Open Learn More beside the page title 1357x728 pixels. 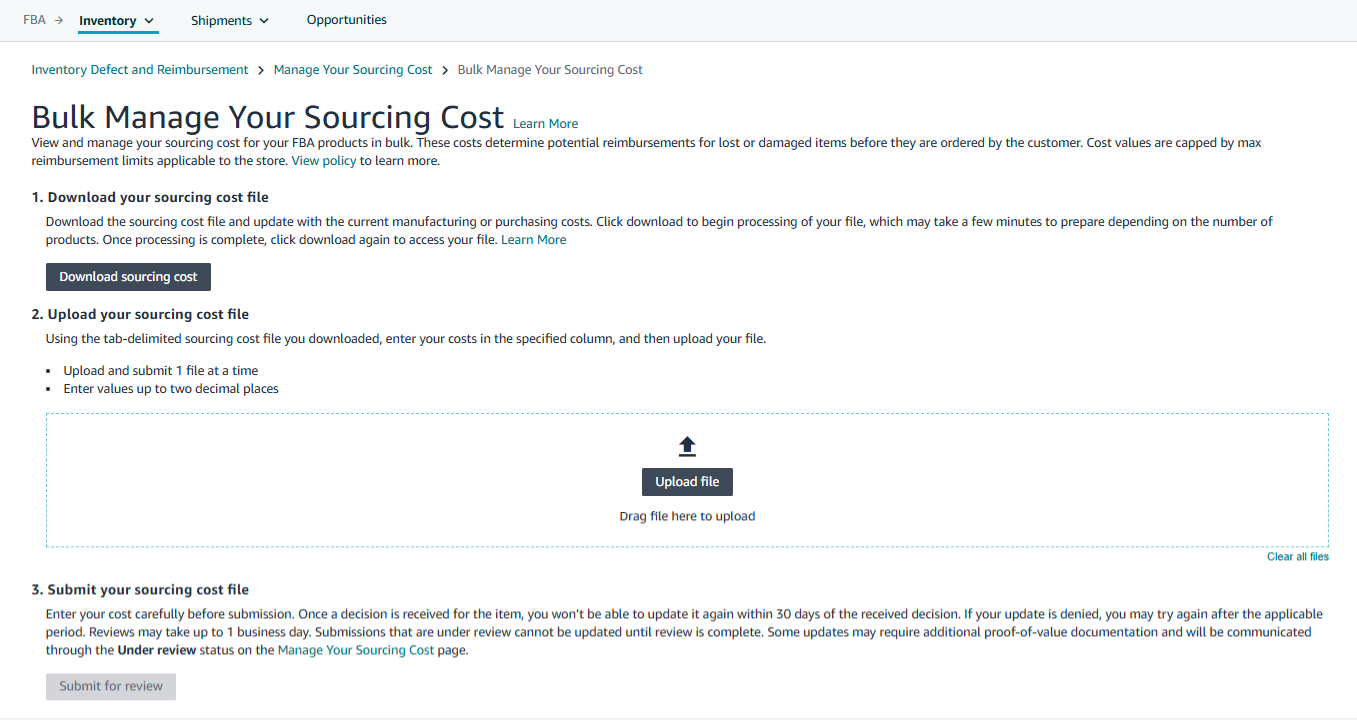click(545, 124)
